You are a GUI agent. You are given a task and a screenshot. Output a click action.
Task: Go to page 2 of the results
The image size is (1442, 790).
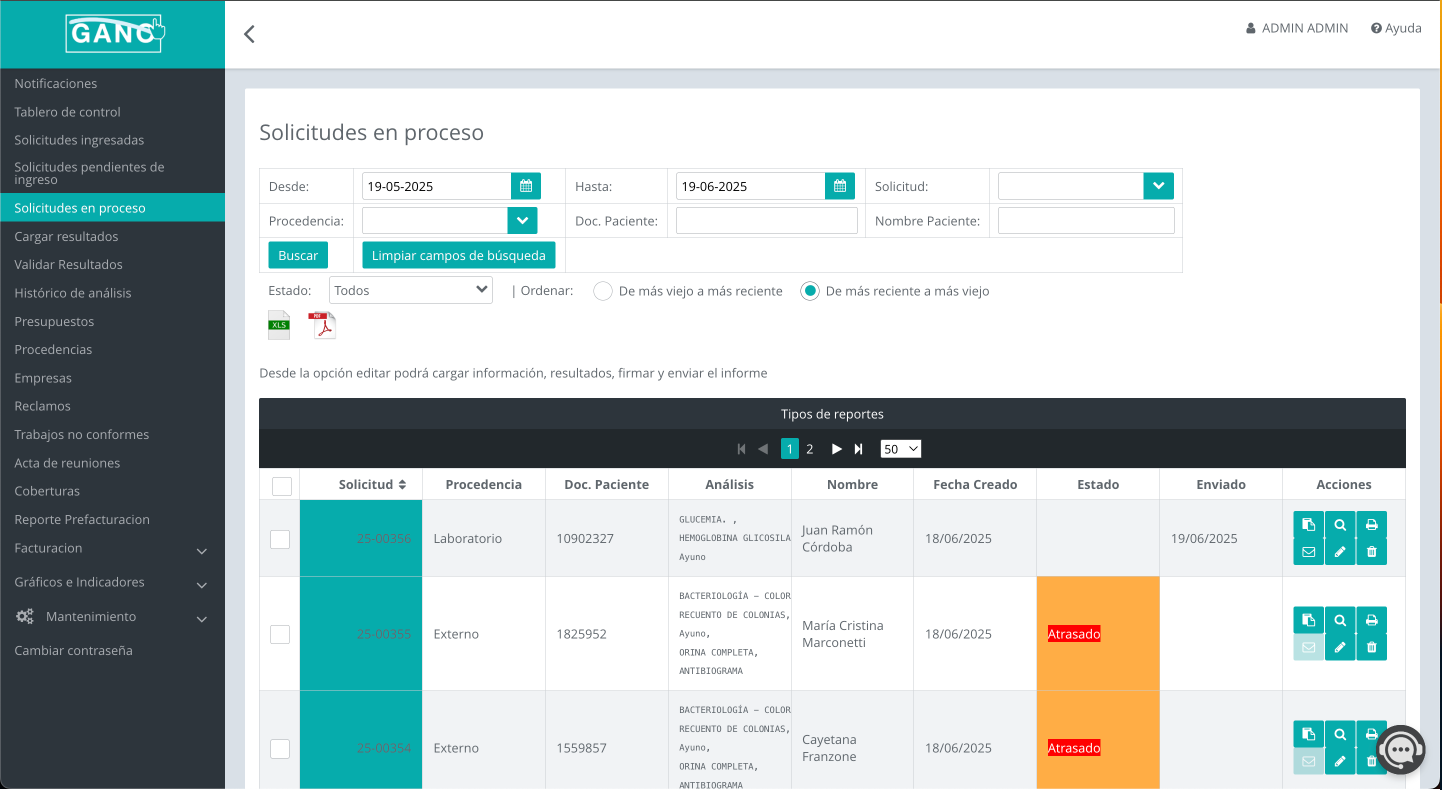(x=810, y=448)
